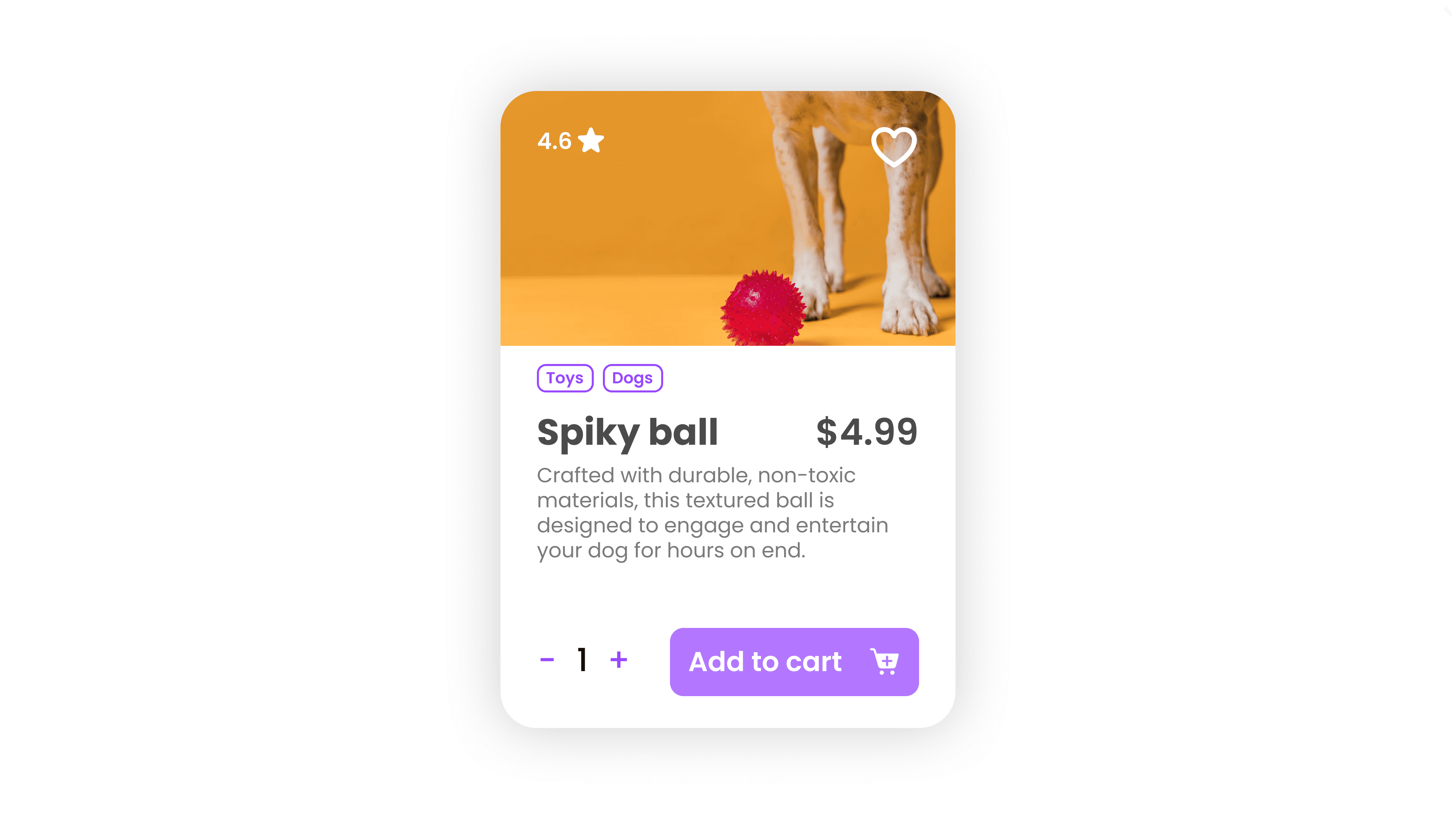Click the red spiky ball in photo
The image size is (1456, 819).
(763, 308)
